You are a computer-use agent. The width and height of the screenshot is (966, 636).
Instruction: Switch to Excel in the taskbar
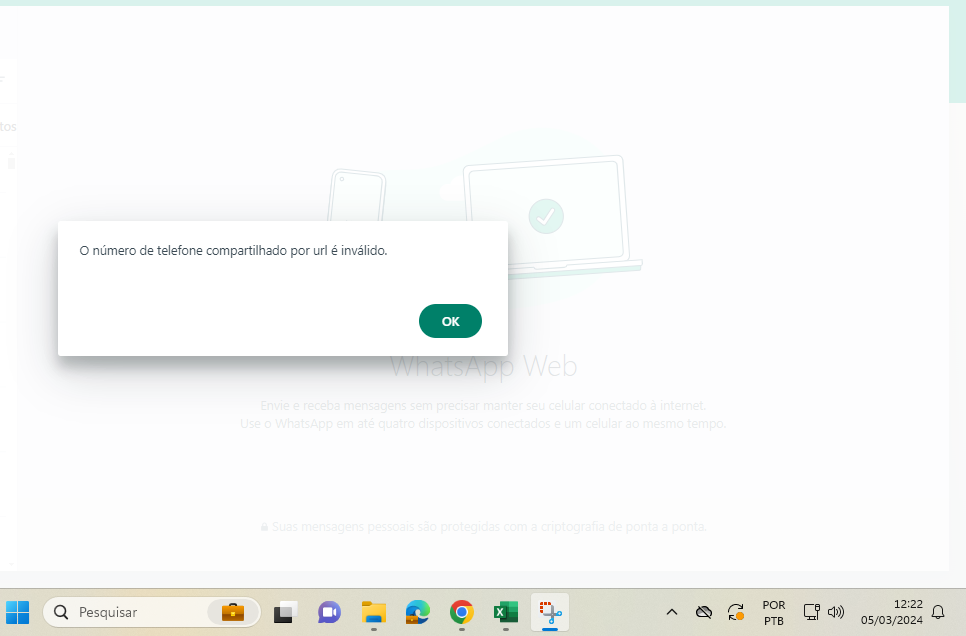tap(506, 612)
